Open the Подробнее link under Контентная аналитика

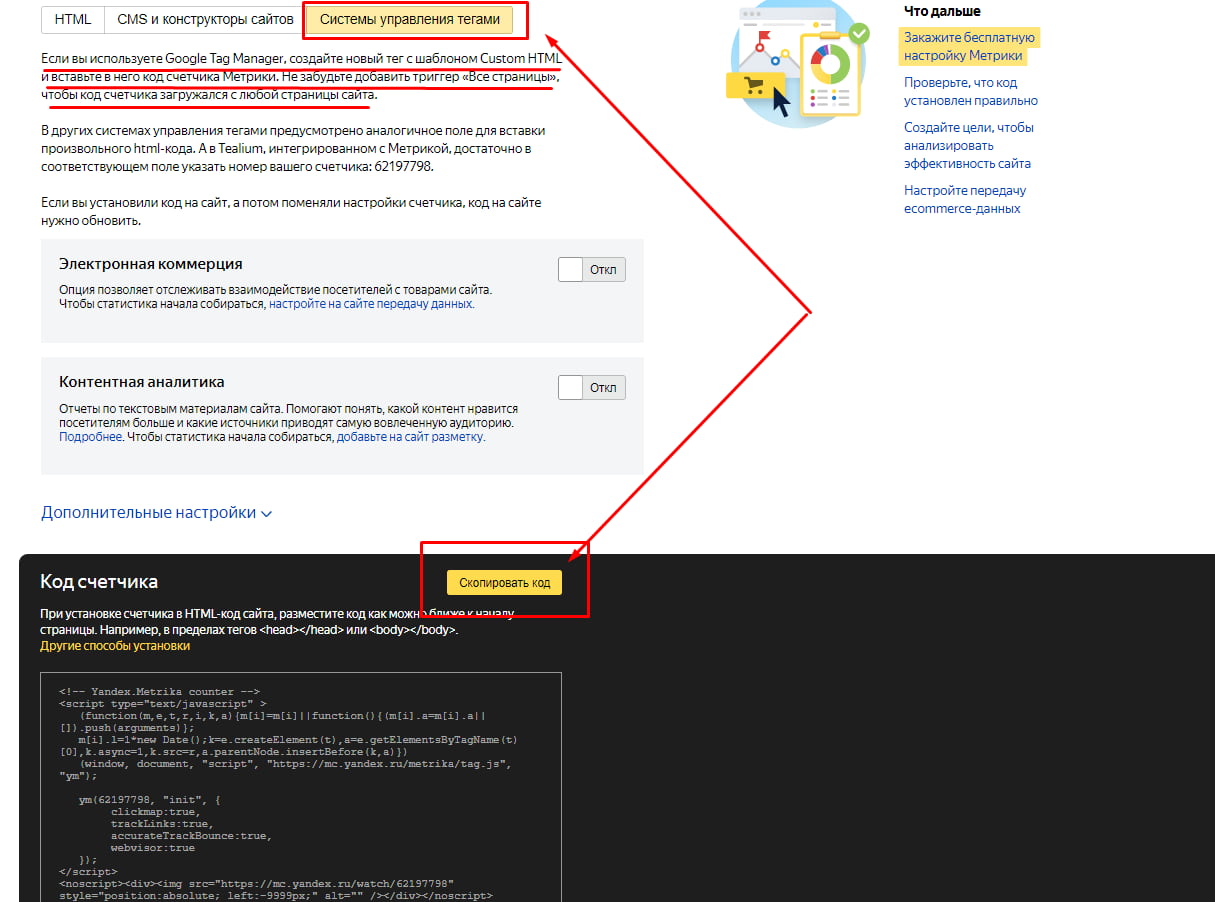click(x=90, y=437)
